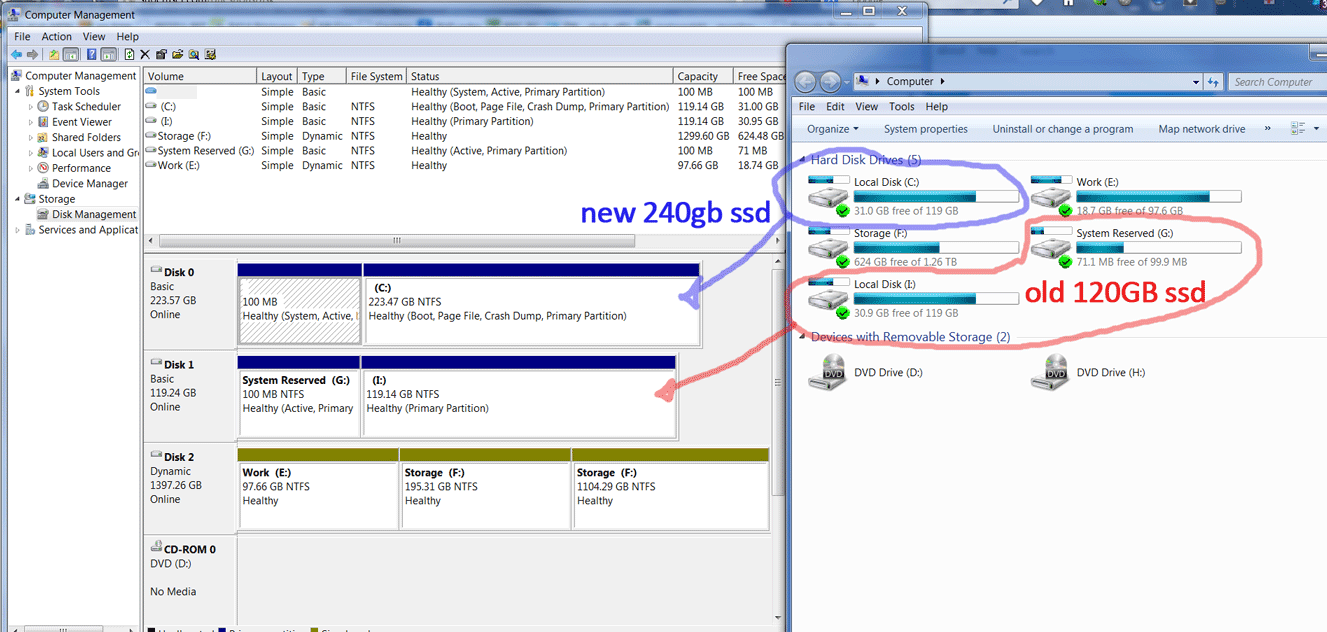Click the Map network drive button

1201,128
